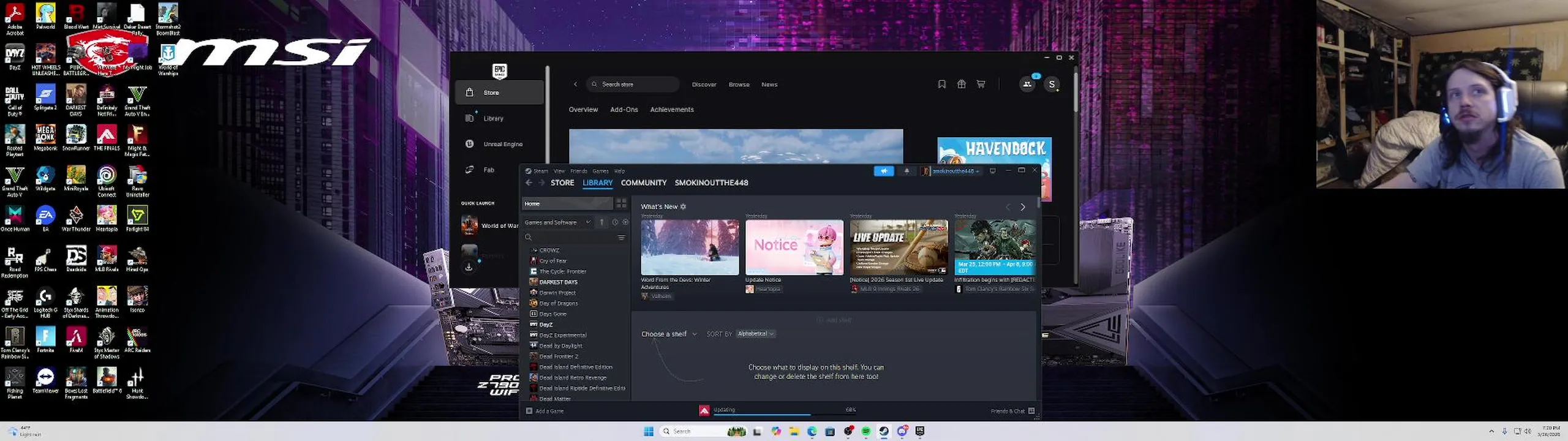
Task: Open Unreal Engine in Epic sidebar
Action: (499, 144)
